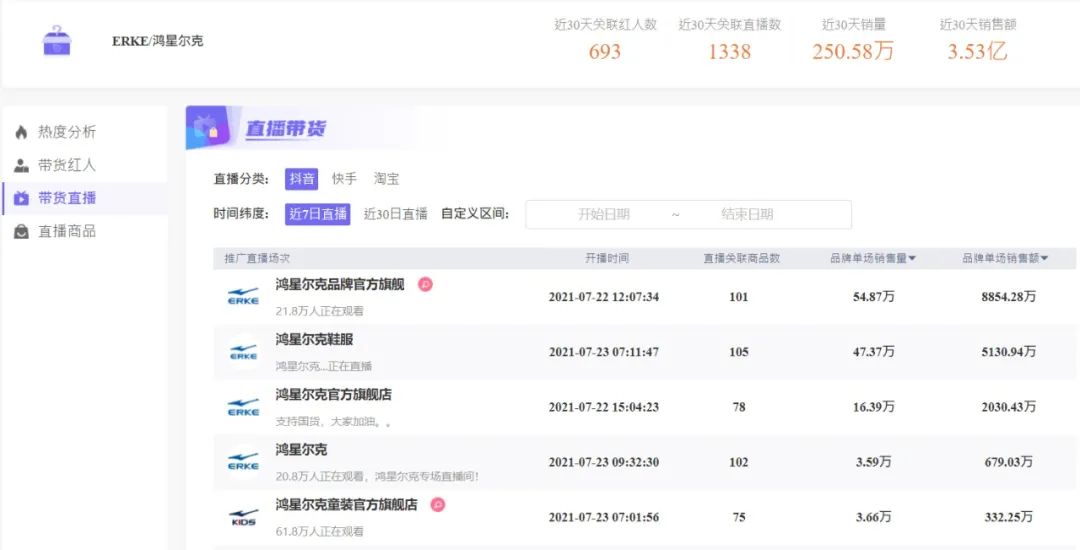Open the ERKE logo of 鸿星尔克品牌官方旗舰

(243, 297)
